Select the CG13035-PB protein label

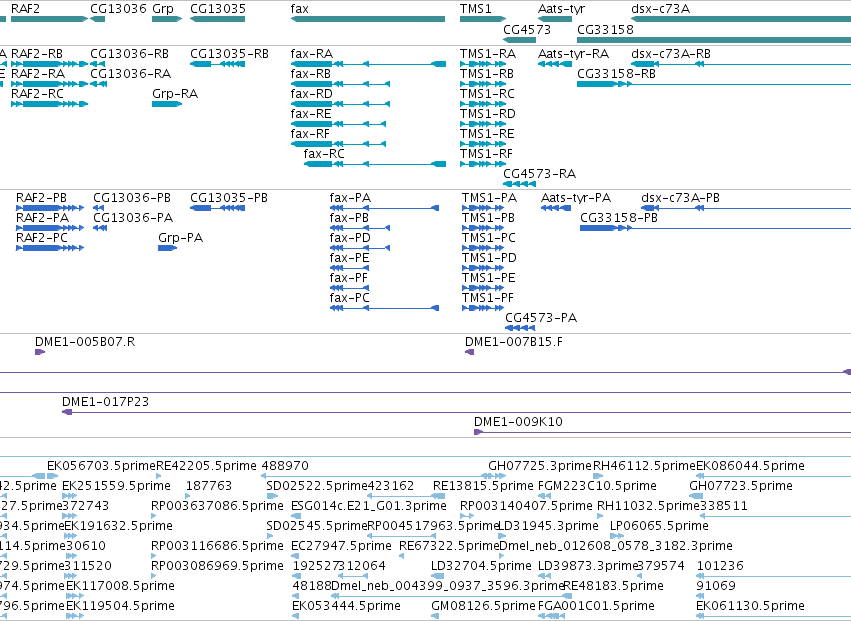[229, 198]
